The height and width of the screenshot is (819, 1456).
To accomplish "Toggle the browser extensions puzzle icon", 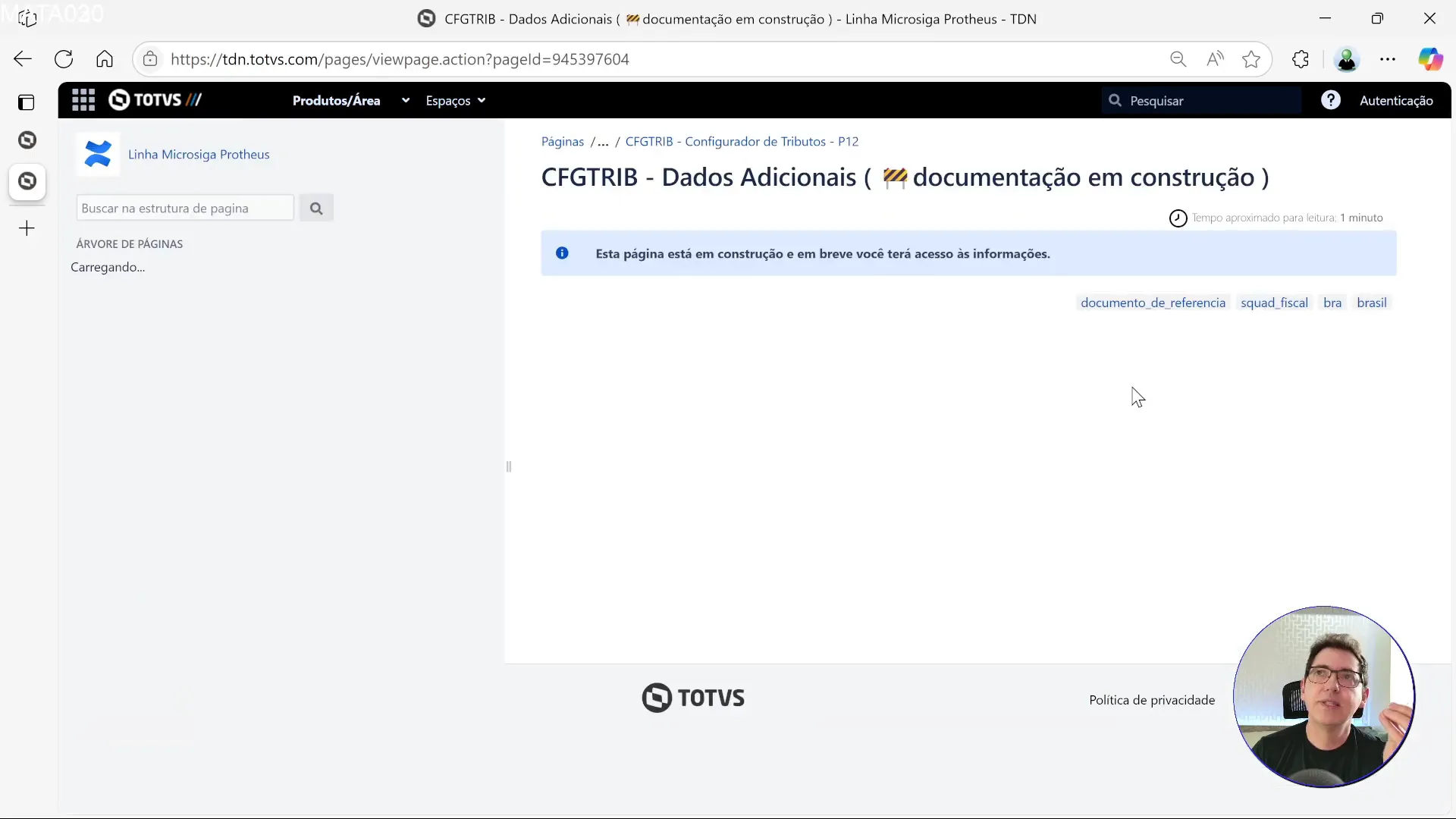I will [1301, 59].
